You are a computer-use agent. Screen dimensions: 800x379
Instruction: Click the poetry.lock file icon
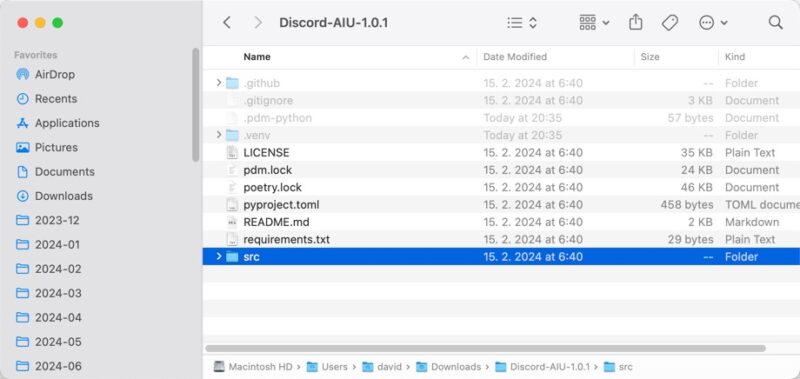[x=232, y=187]
